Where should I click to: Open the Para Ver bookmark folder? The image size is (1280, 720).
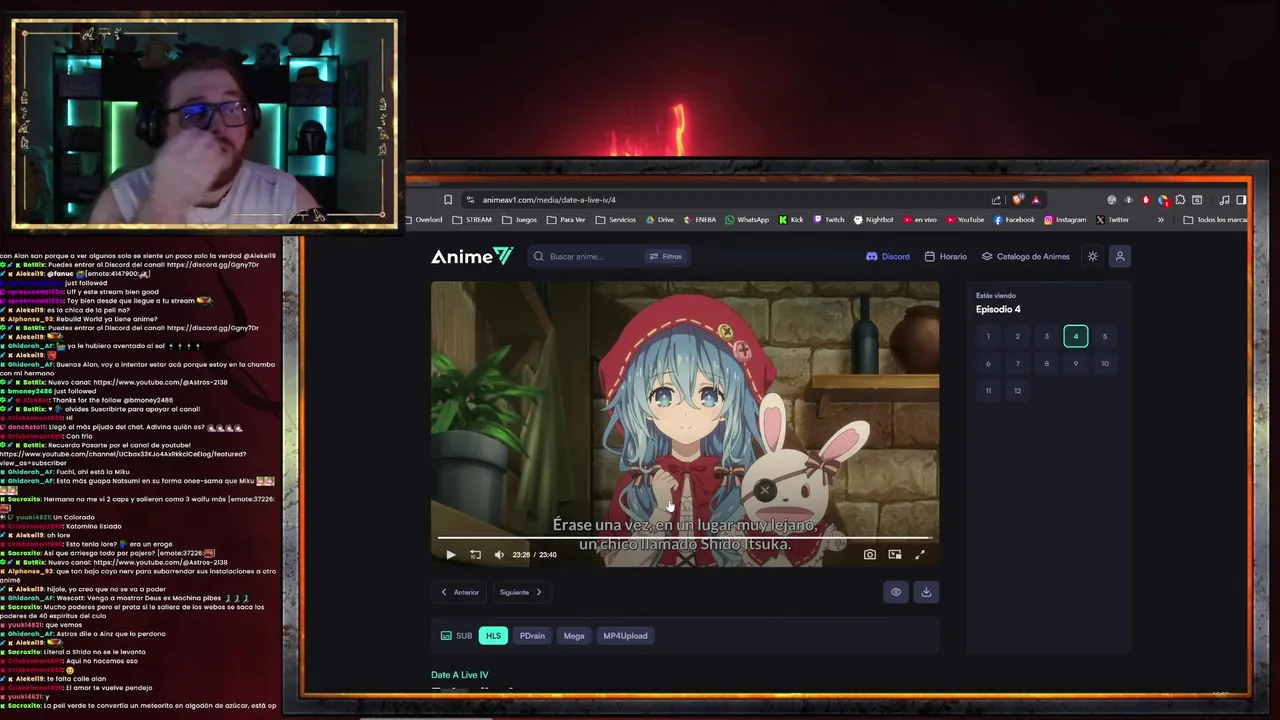(x=566, y=220)
